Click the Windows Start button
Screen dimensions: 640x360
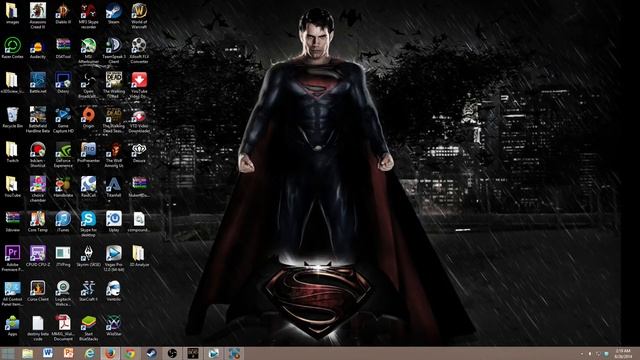(7, 353)
